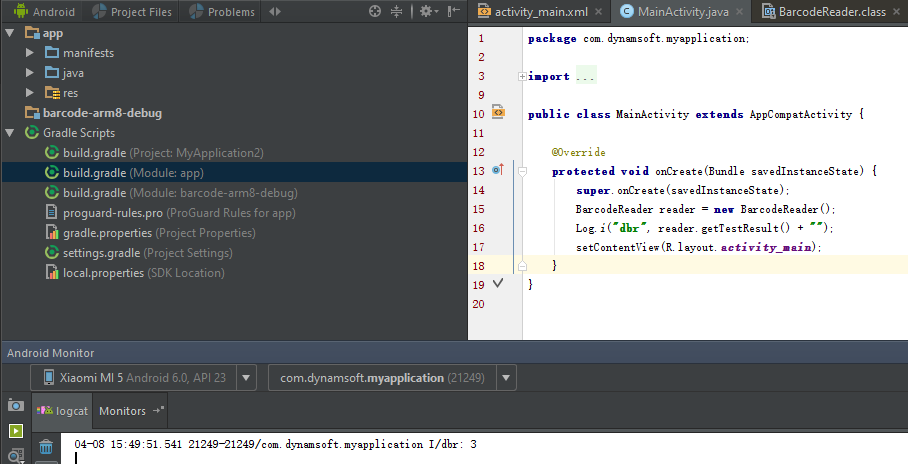Screen dimensions: 908x464
Task: Click the scroll from source target icon
Action: click(375, 12)
